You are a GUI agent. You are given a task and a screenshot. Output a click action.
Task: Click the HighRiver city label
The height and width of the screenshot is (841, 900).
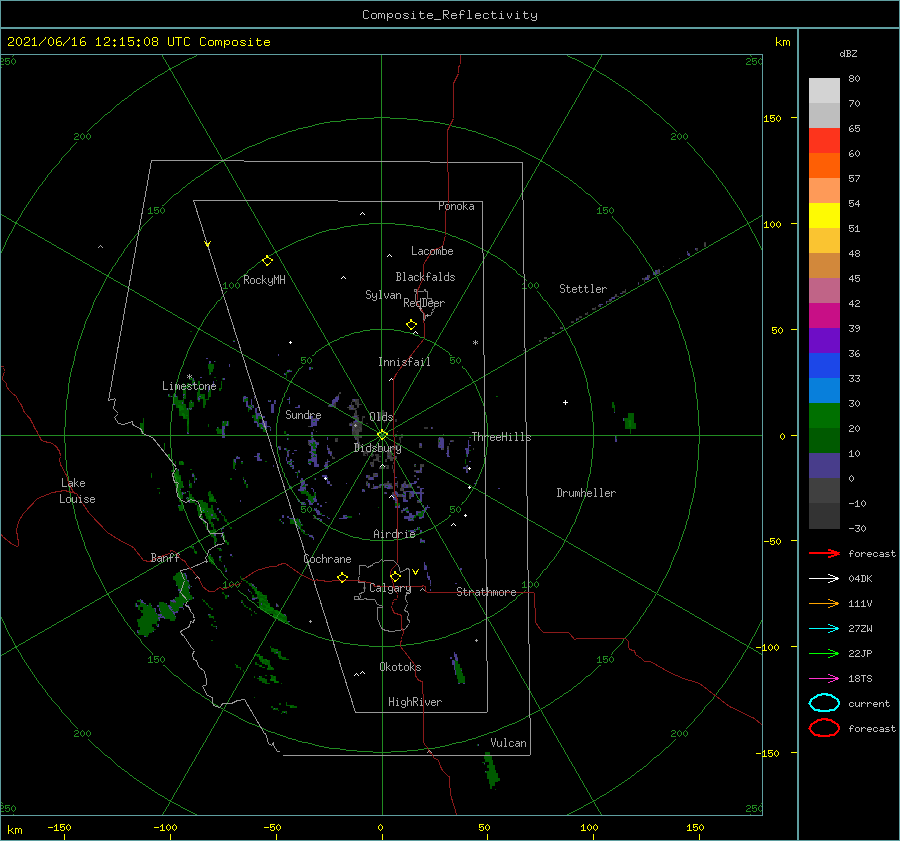(415, 702)
